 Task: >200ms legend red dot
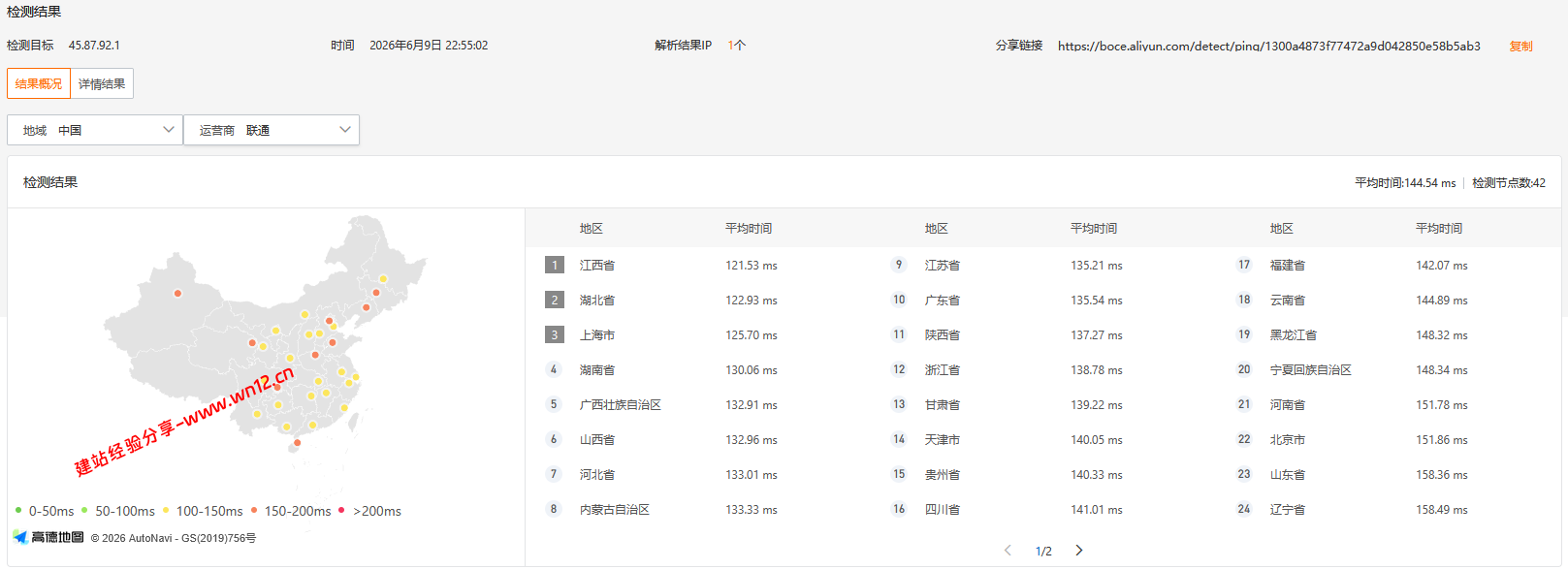341,510
